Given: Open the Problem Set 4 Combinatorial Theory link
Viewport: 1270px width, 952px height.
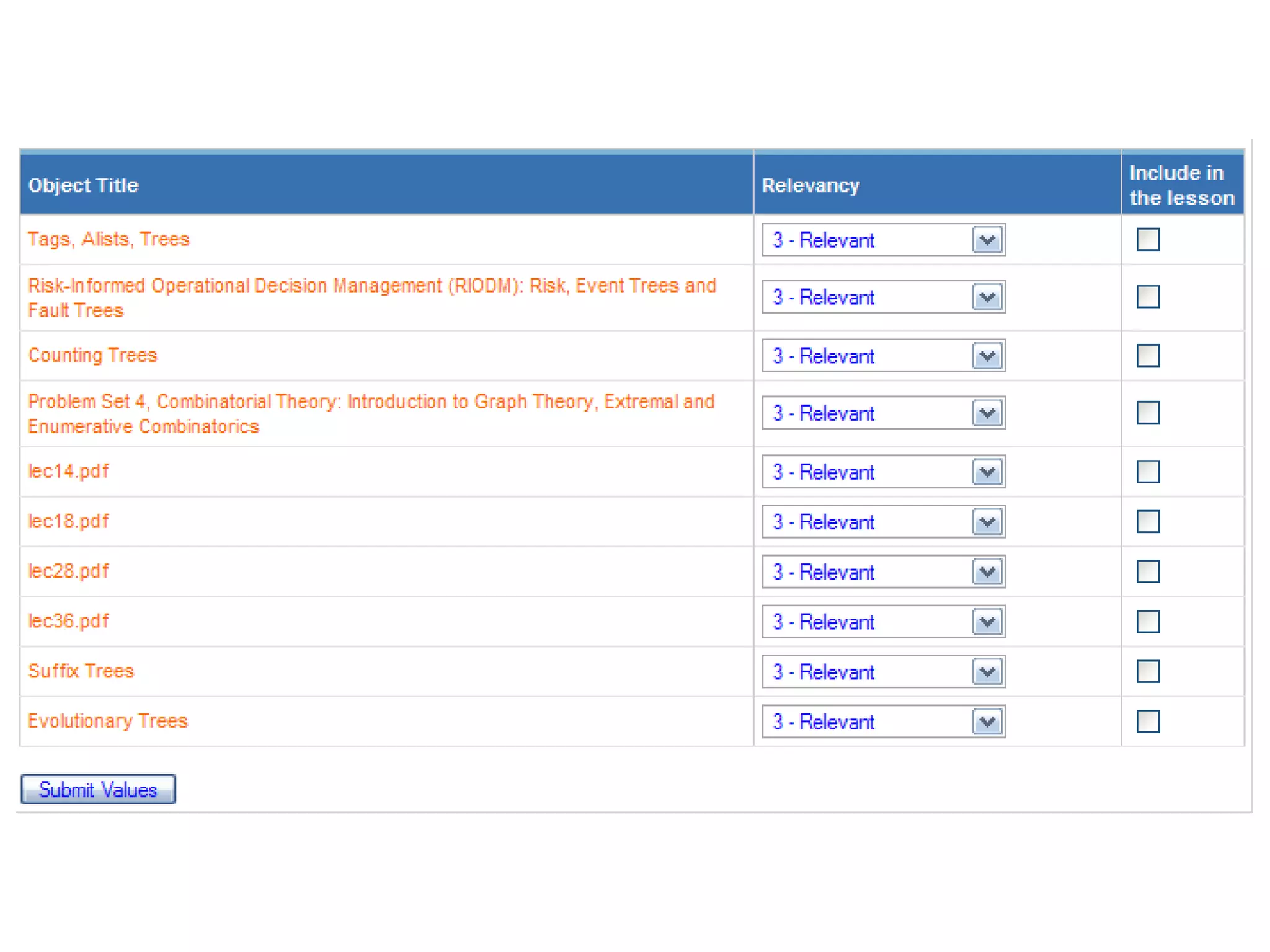Looking at the screenshot, I should tap(371, 402).
